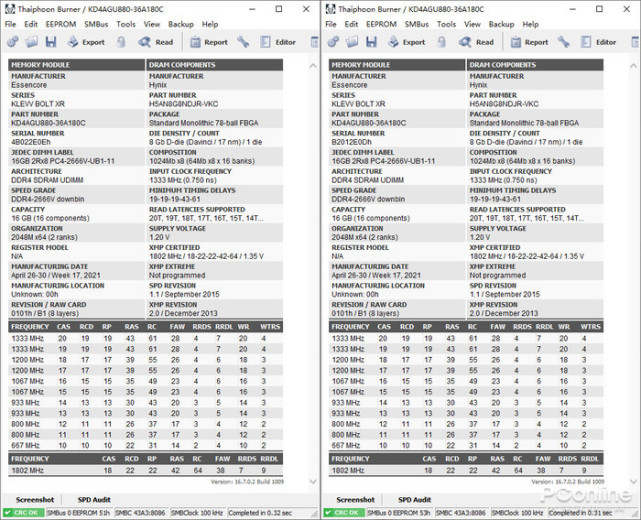The height and width of the screenshot is (520, 641).
Task: Click Read in the left window toolbar
Action: click(156, 42)
